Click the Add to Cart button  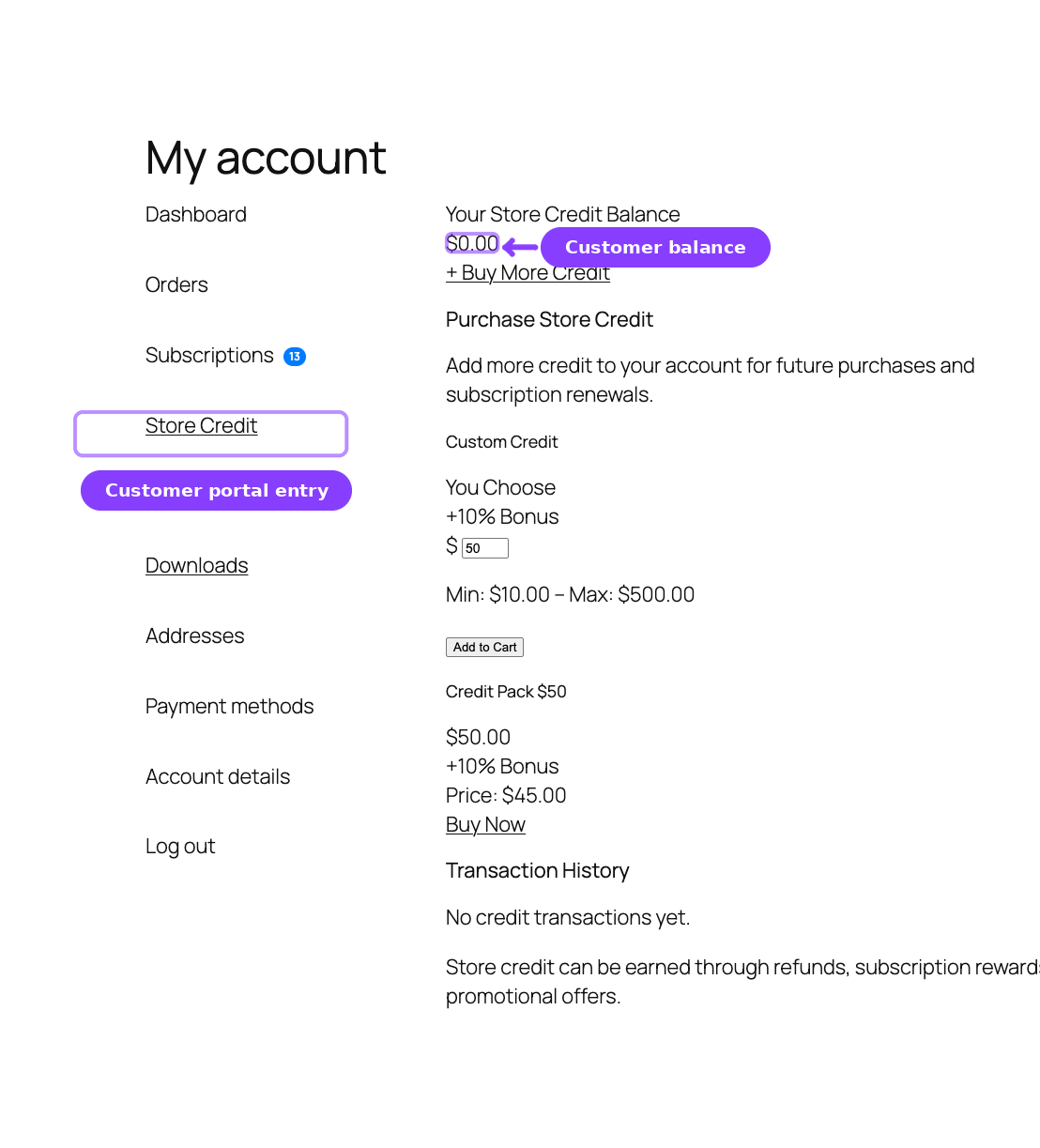(x=484, y=647)
